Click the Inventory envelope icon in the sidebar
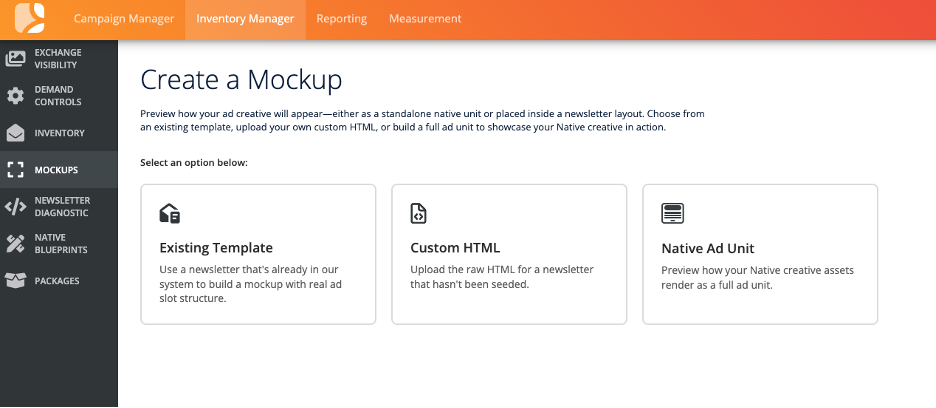Image resolution: width=936 pixels, height=408 pixels. tap(15, 133)
